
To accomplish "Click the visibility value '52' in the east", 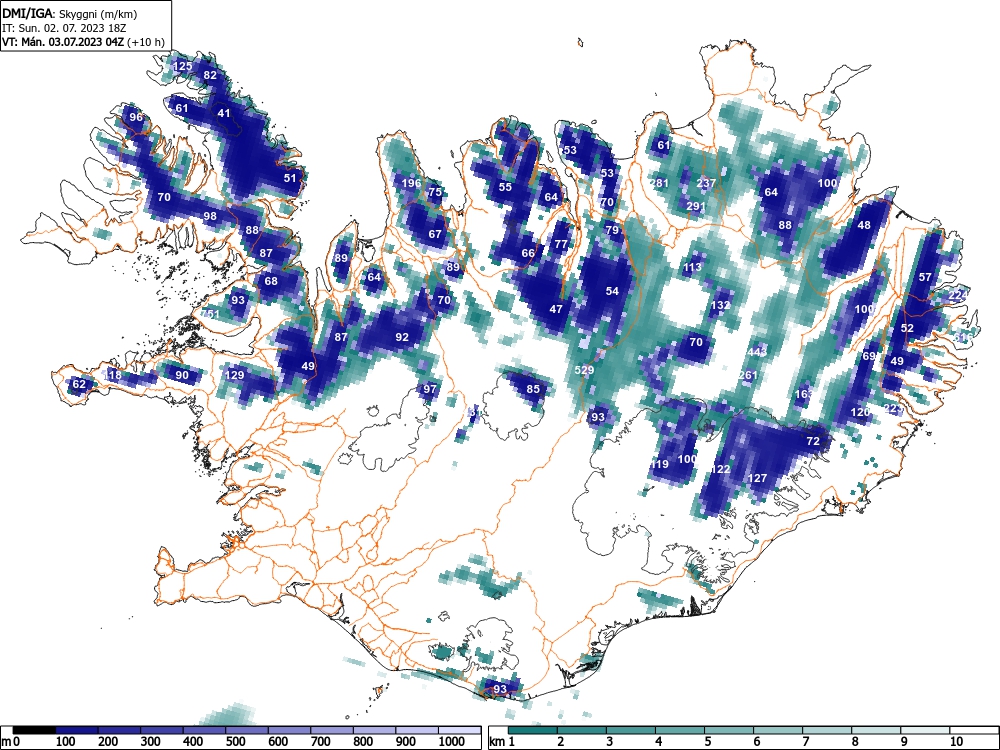I will point(907,328).
